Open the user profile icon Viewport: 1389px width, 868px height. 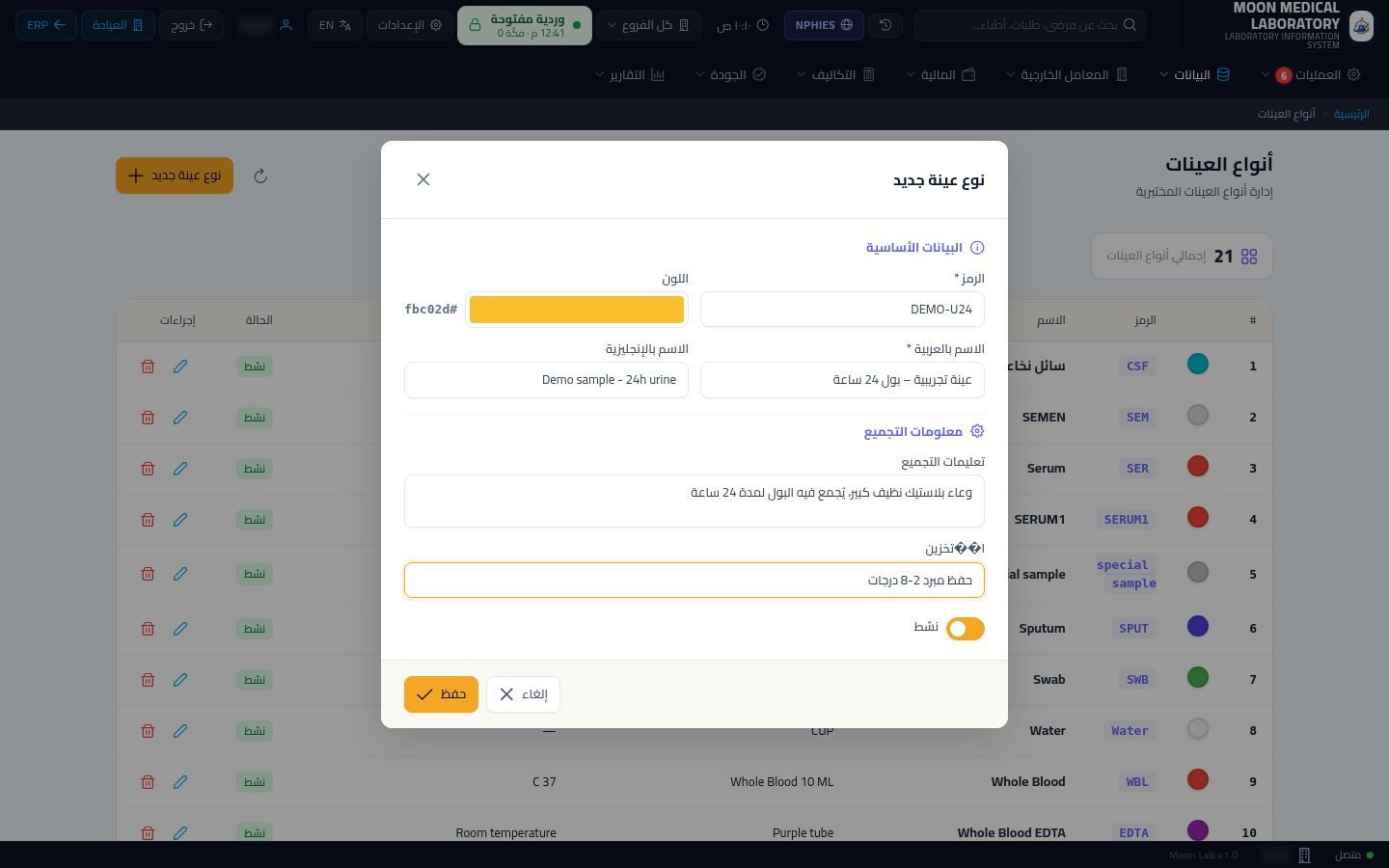(286, 25)
